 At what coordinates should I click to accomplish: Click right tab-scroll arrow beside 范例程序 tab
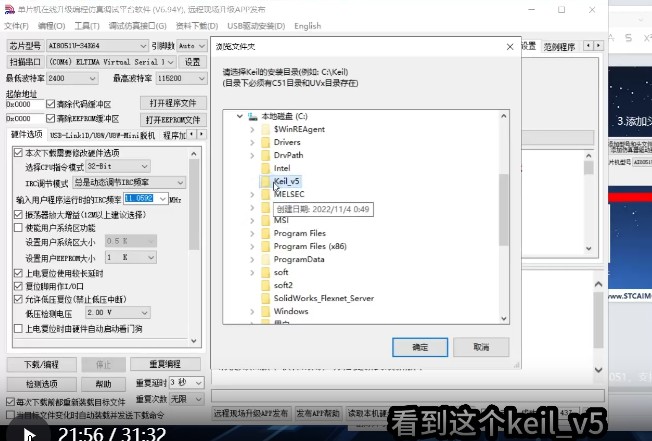pyautogui.click(x=598, y=45)
